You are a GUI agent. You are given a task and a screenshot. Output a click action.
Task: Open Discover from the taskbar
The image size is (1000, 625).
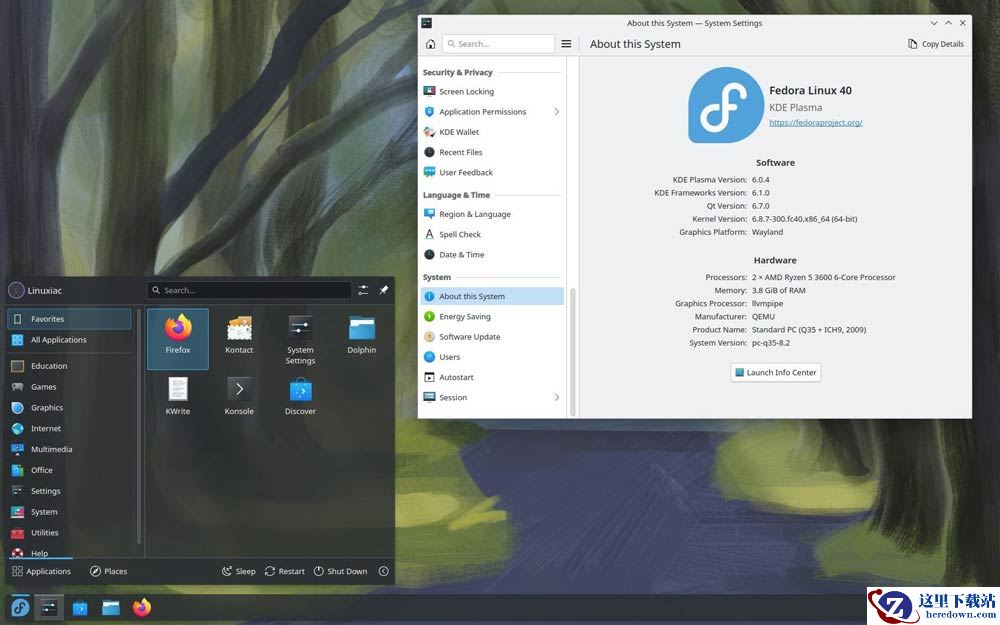tap(80, 608)
